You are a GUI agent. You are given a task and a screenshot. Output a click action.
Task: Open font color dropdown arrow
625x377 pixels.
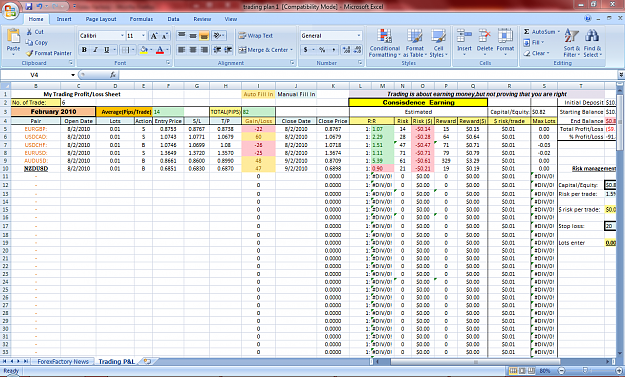coord(167,50)
